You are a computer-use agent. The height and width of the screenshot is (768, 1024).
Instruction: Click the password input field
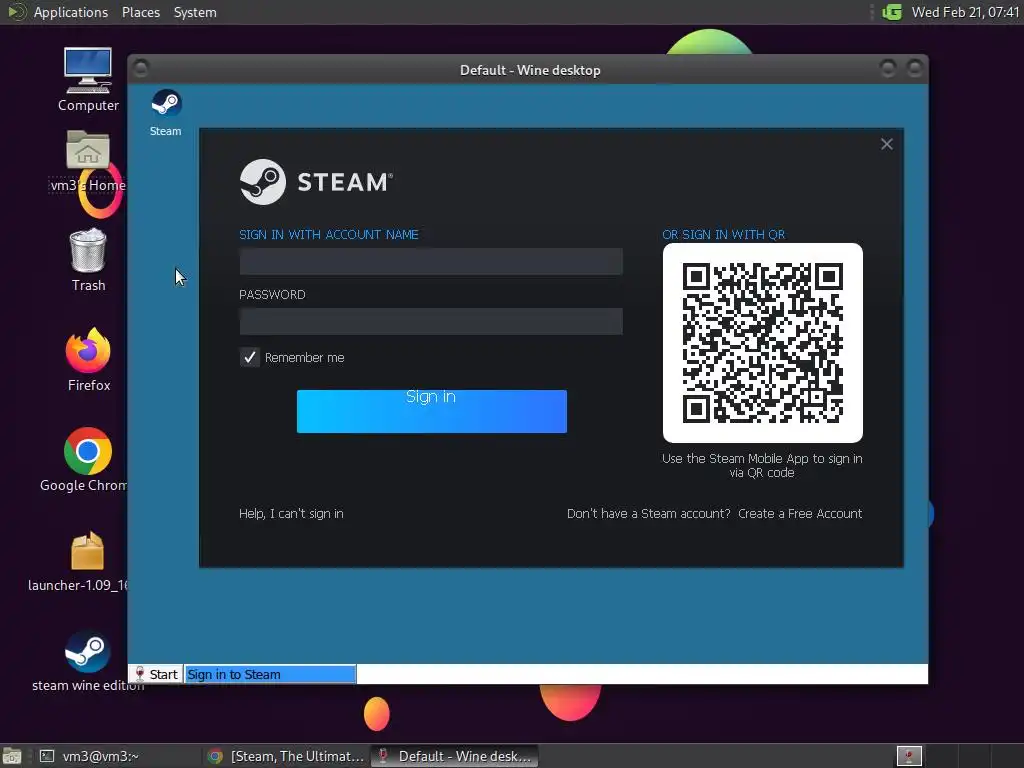point(431,321)
